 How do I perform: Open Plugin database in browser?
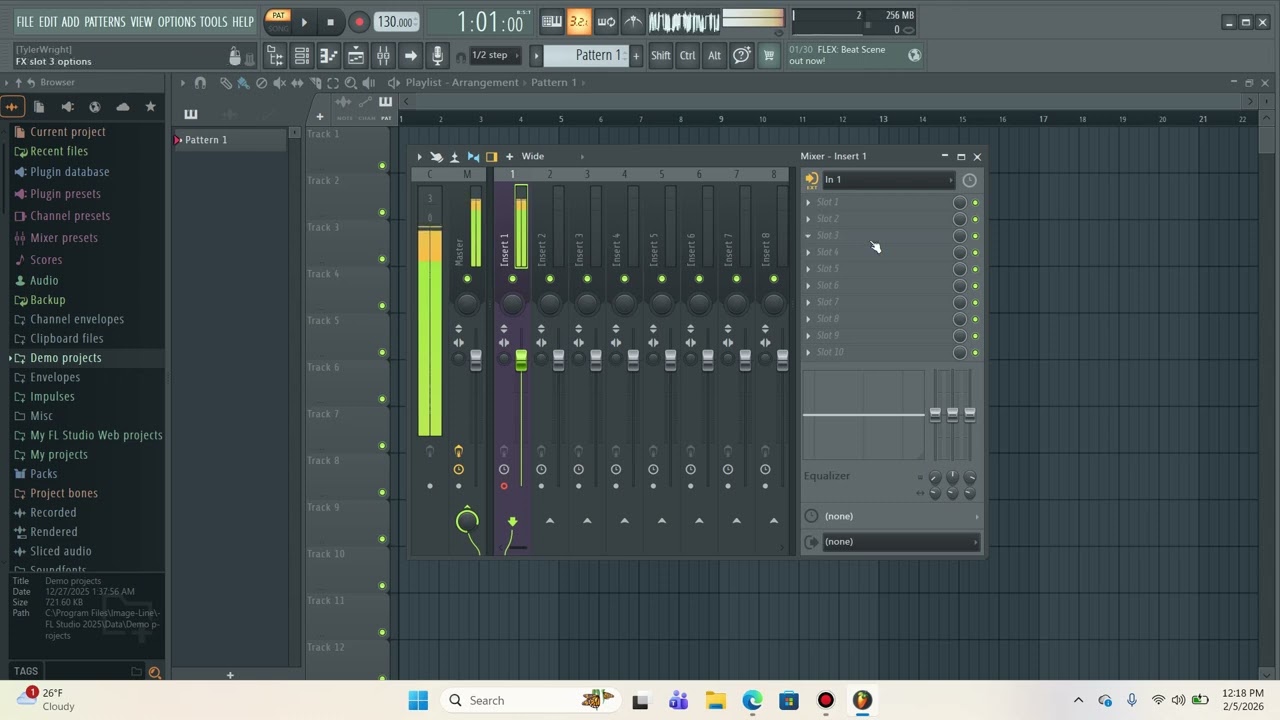click(x=69, y=172)
